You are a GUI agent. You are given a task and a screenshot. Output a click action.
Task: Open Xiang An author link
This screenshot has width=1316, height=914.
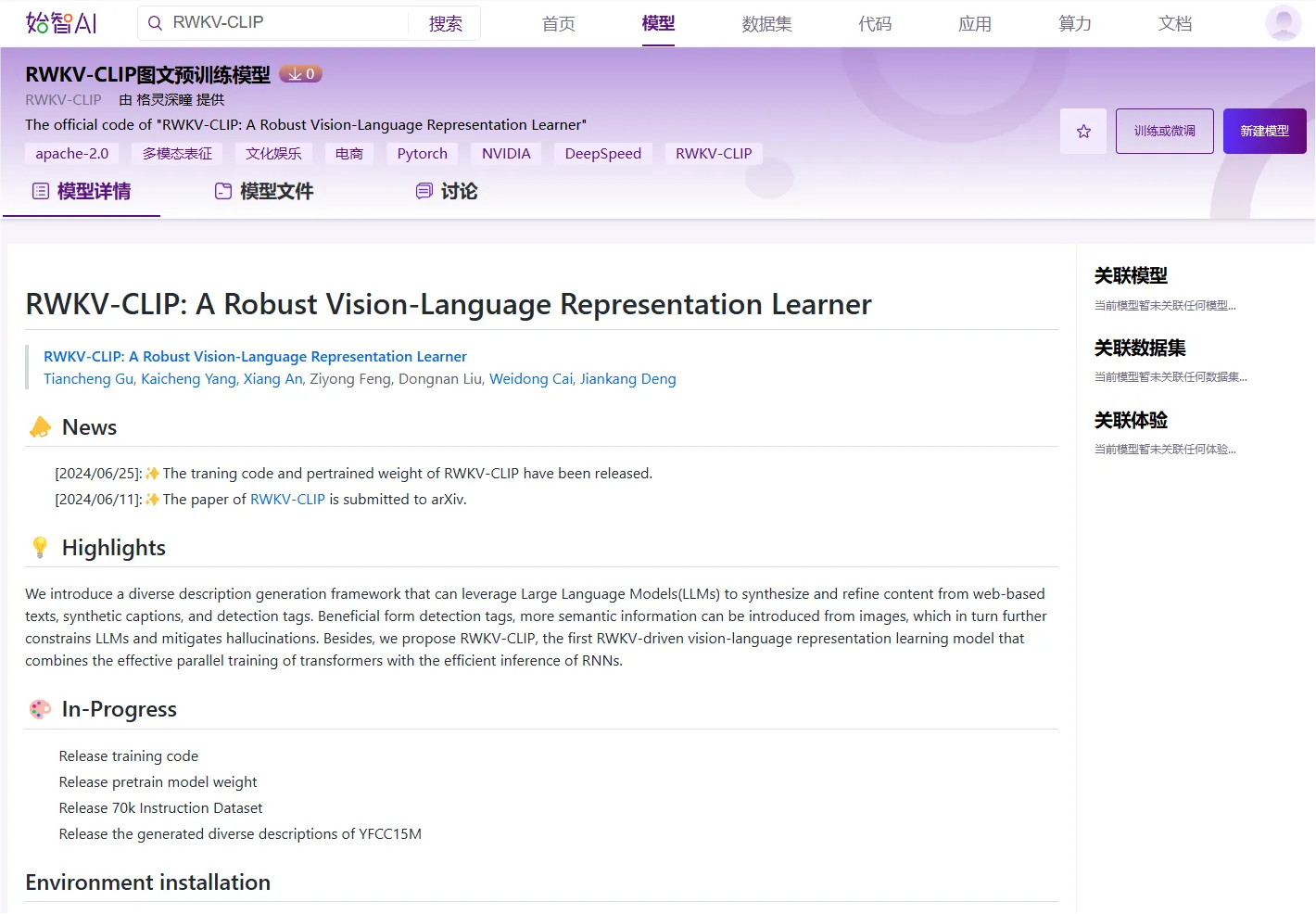click(x=273, y=379)
